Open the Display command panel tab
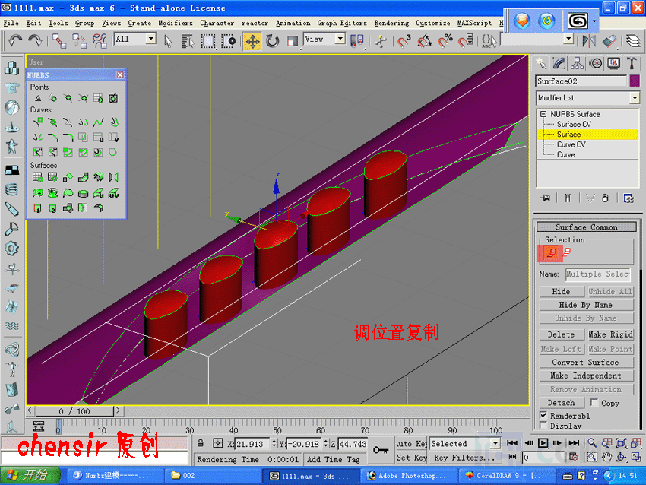 click(x=614, y=63)
